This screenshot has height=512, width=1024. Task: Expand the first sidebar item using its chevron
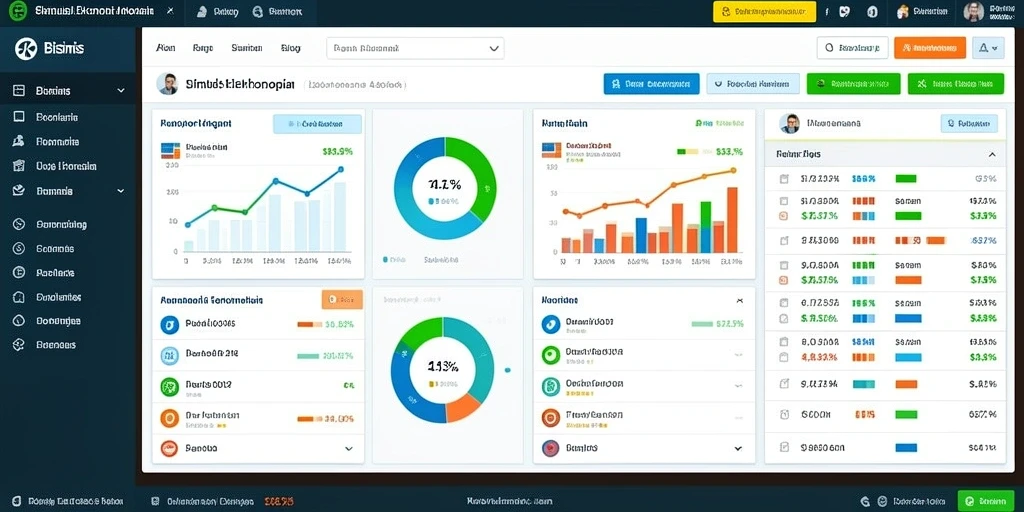(121, 91)
